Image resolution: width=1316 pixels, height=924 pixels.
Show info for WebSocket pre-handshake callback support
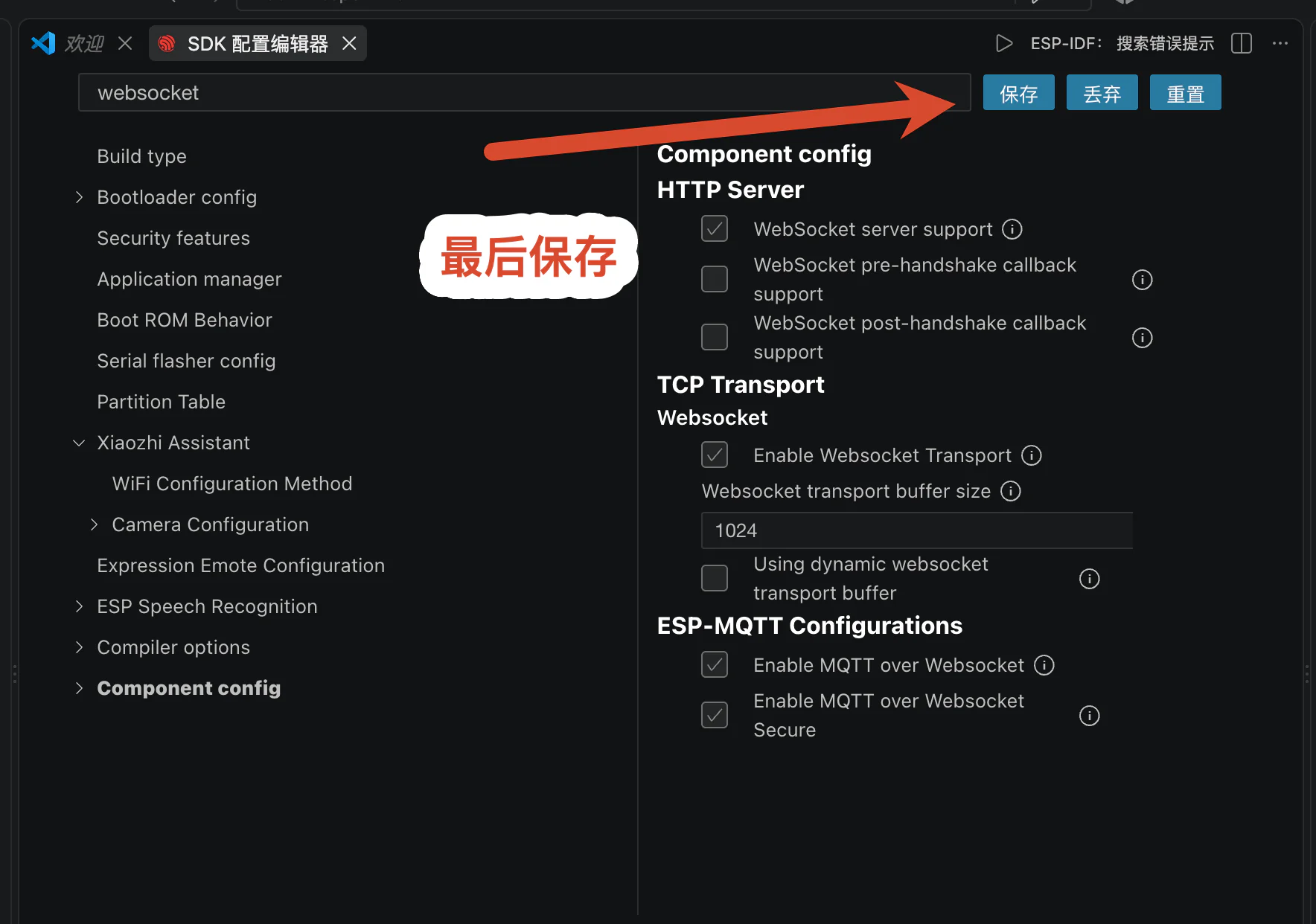pyautogui.click(x=1142, y=280)
